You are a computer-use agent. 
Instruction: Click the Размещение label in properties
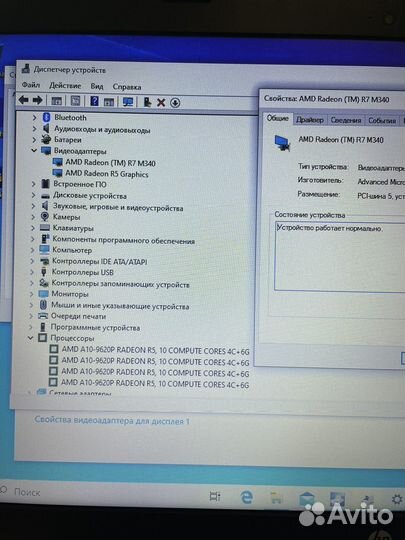coord(318,194)
